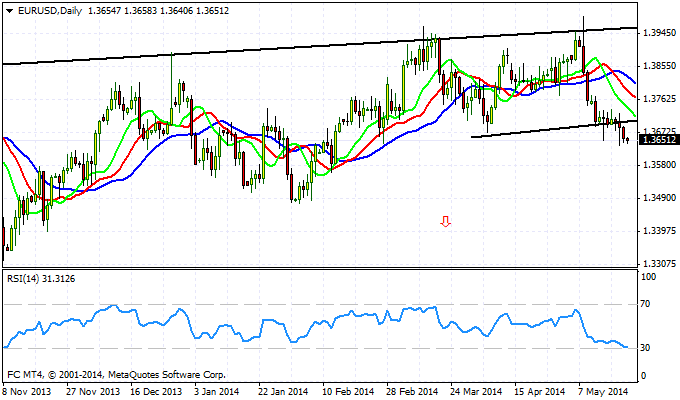Click the RSI scale value 70
Screen dimensions: 680x400
tap(645, 304)
